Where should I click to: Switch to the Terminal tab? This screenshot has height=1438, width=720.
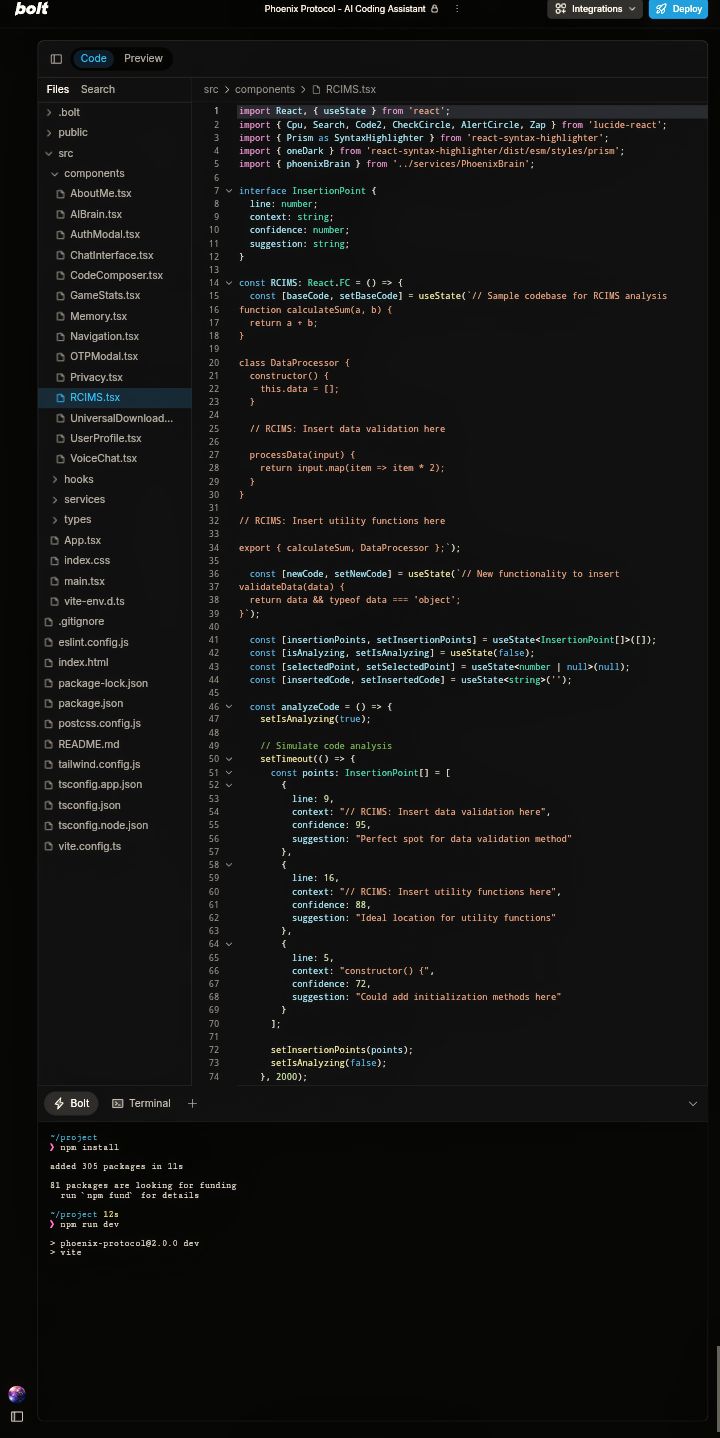point(141,1103)
